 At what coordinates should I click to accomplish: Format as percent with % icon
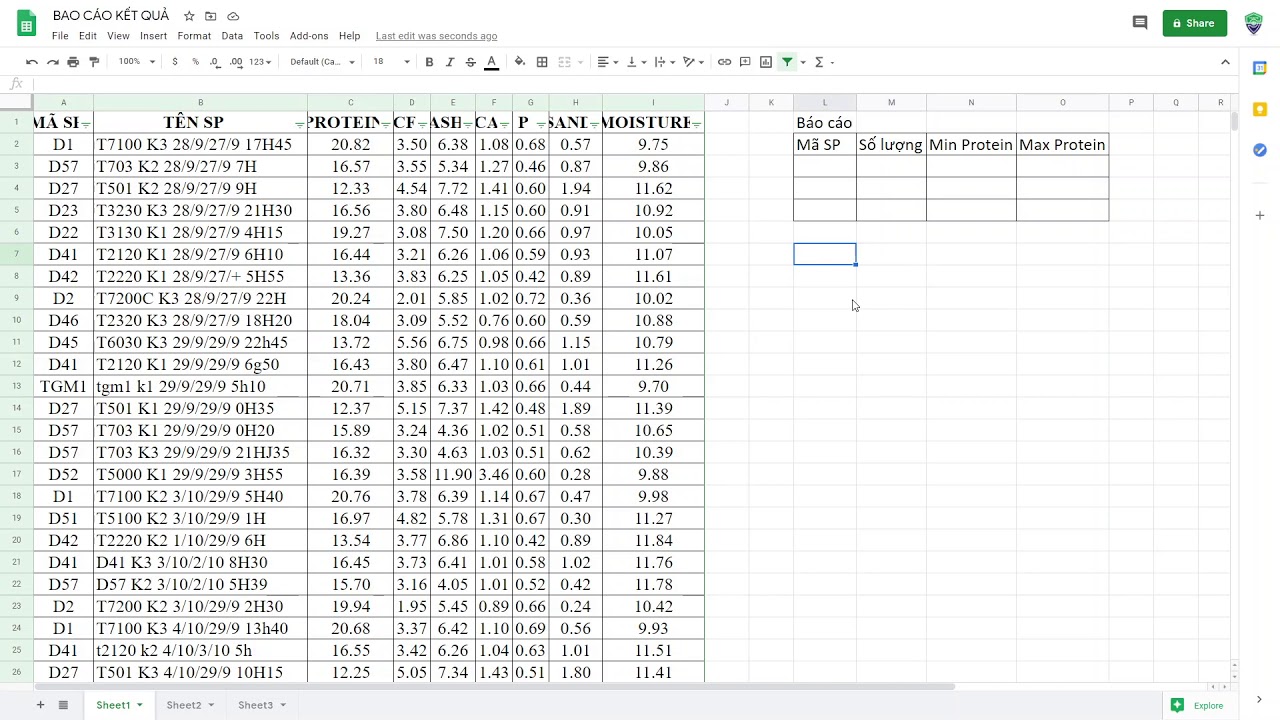click(195, 62)
